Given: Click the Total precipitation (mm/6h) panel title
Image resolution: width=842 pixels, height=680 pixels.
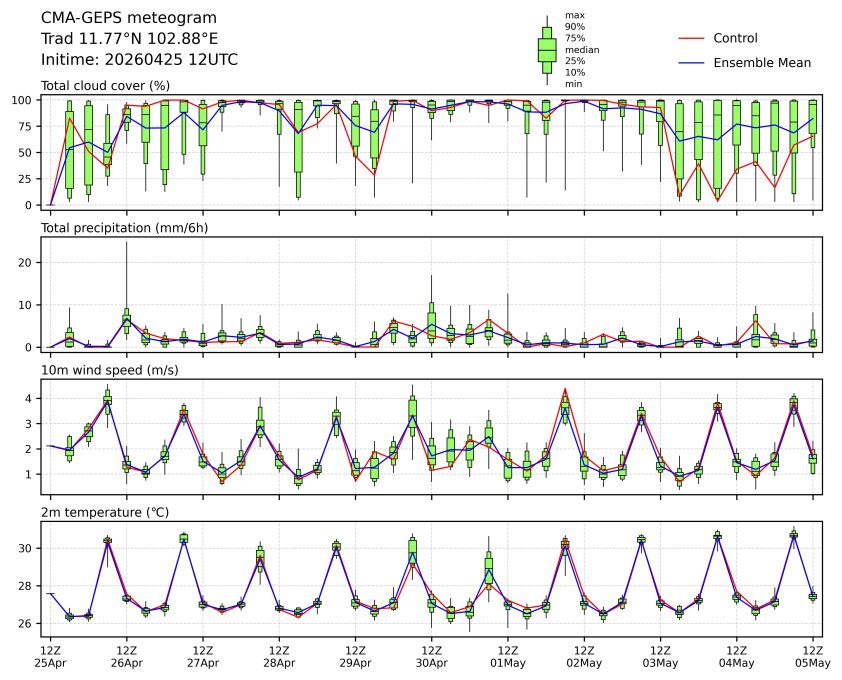Looking at the screenshot, I should point(121,228).
